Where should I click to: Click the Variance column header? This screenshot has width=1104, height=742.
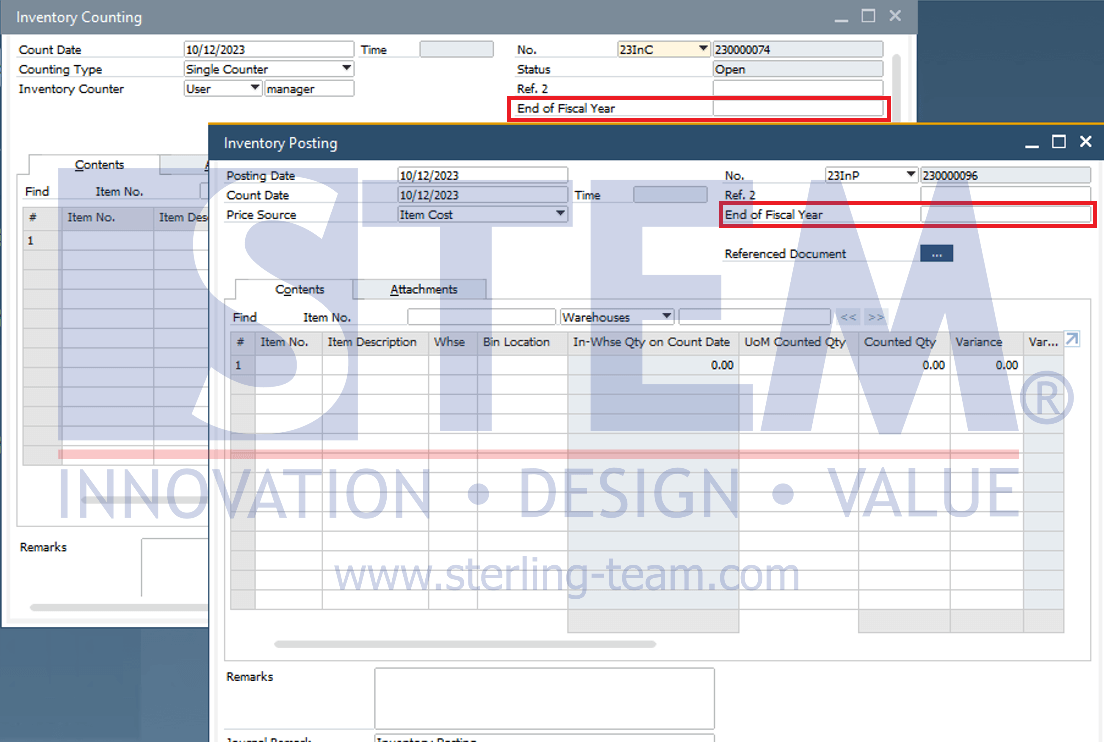click(x=985, y=342)
